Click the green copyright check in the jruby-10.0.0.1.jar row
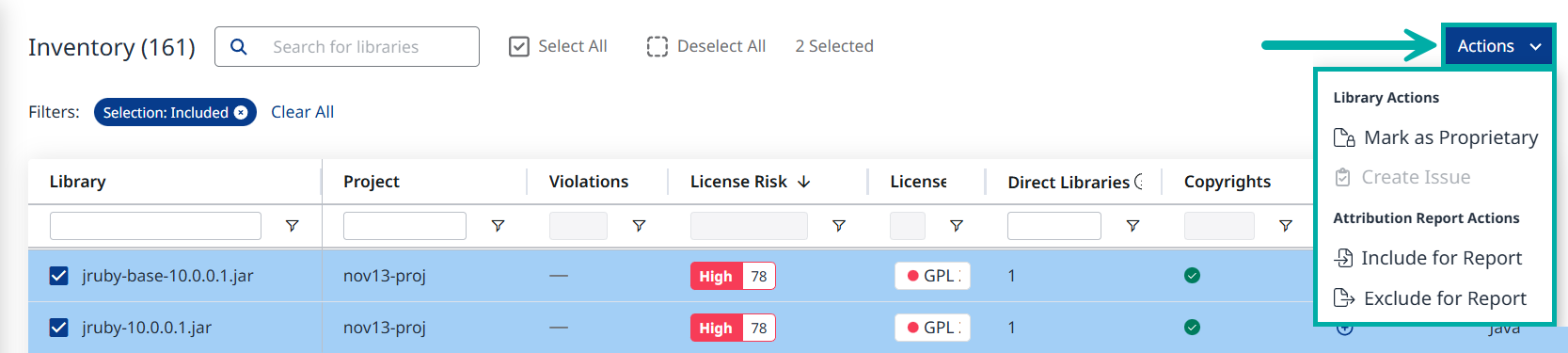This screenshot has width=1568, height=353. coord(1192,328)
